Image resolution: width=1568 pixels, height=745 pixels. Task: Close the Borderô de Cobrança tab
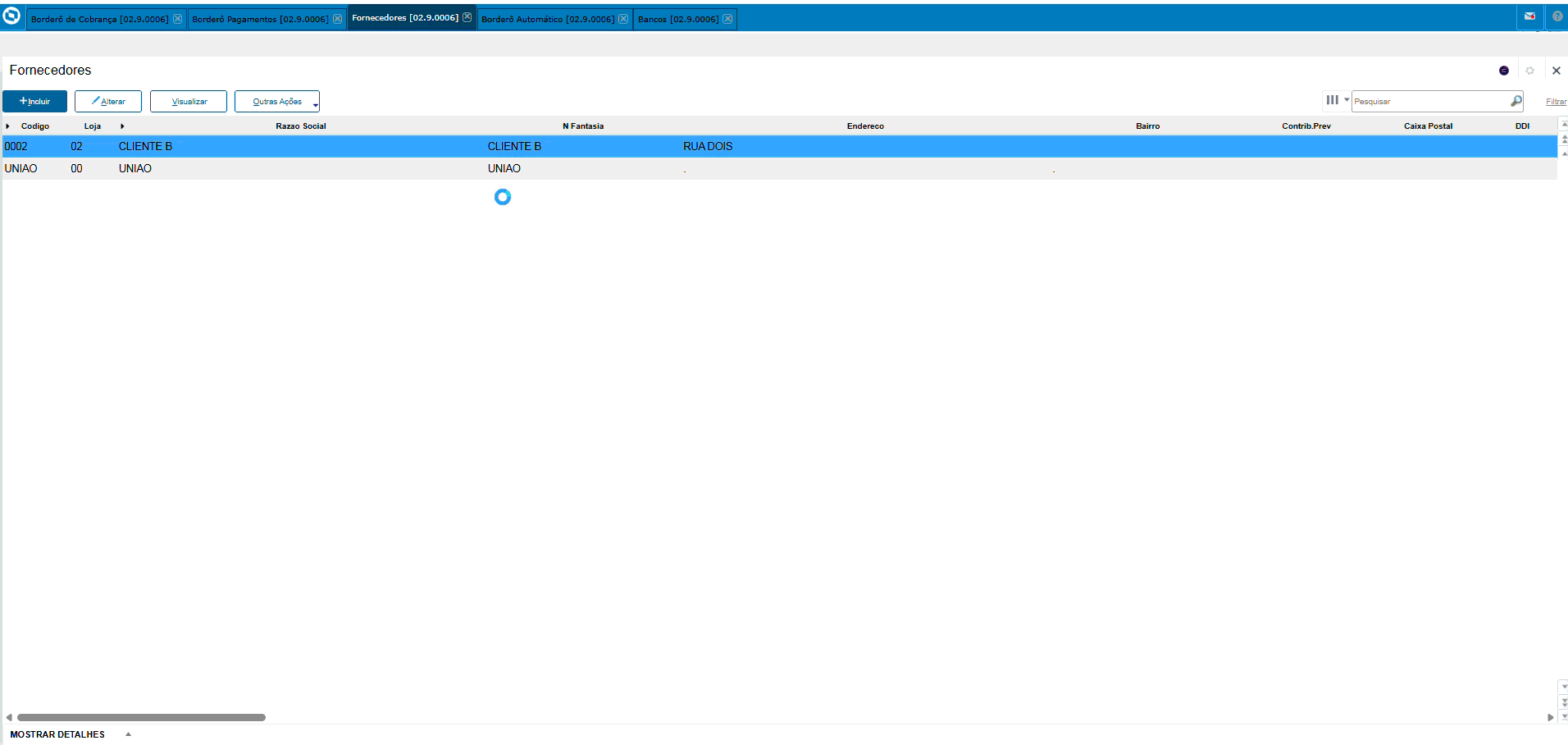click(x=178, y=19)
